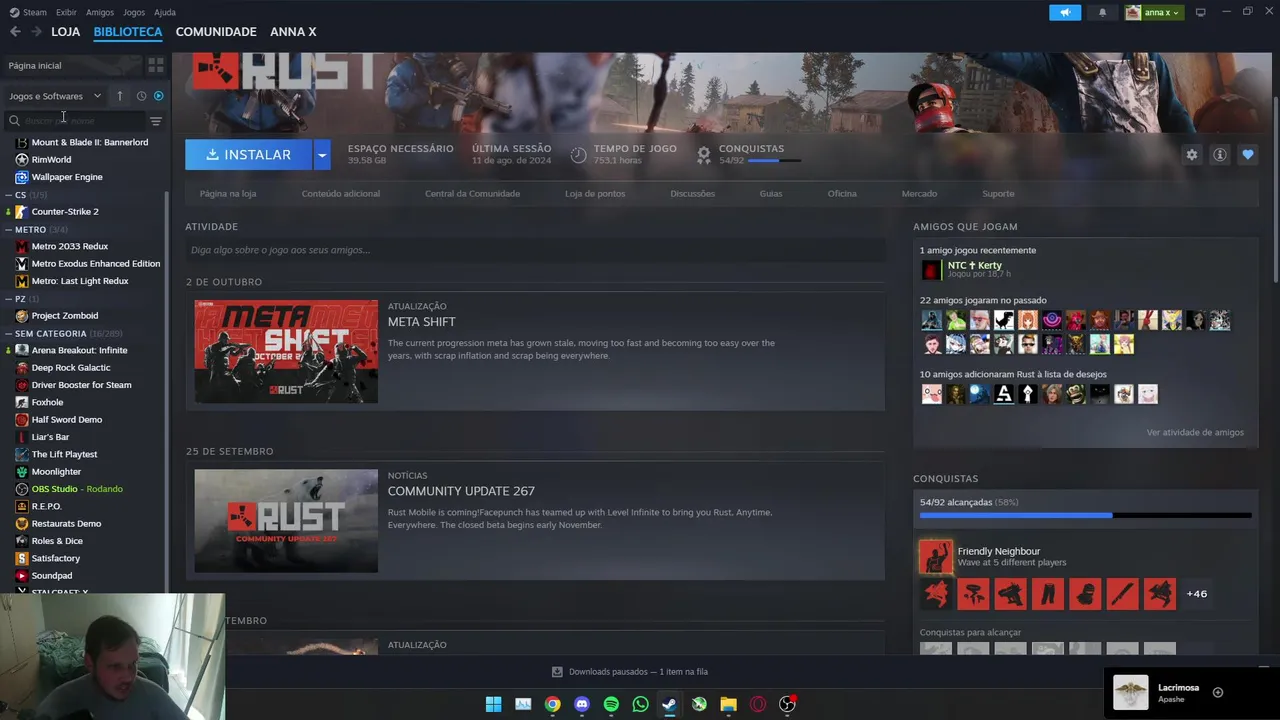The image size is (1280, 720).
Task: Open the arrow dropdown beside INSTALAR
Action: click(x=322, y=155)
